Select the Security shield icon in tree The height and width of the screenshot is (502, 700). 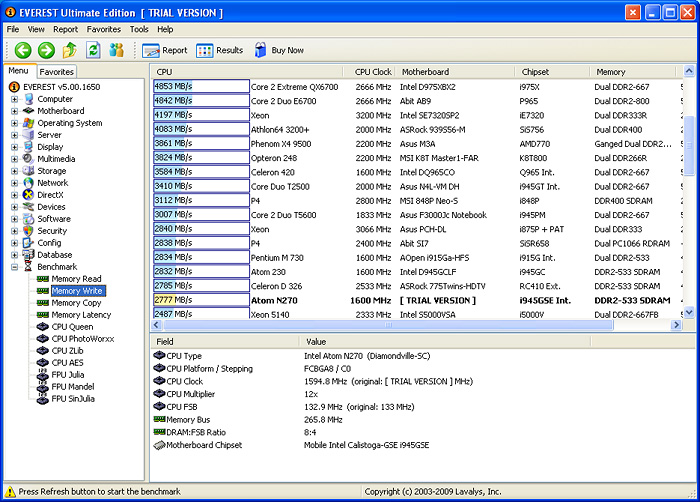click(29, 231)
